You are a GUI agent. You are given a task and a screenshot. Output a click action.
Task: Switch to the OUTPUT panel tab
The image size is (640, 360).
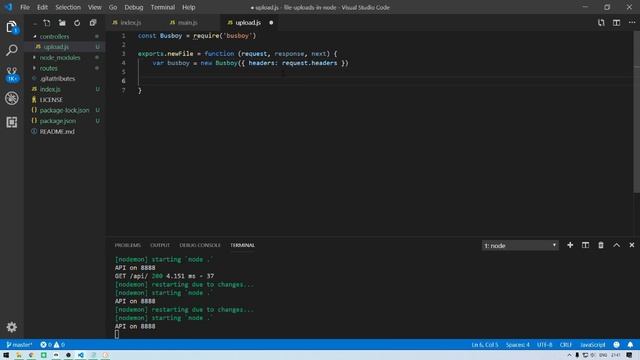[x=160, y=245]
